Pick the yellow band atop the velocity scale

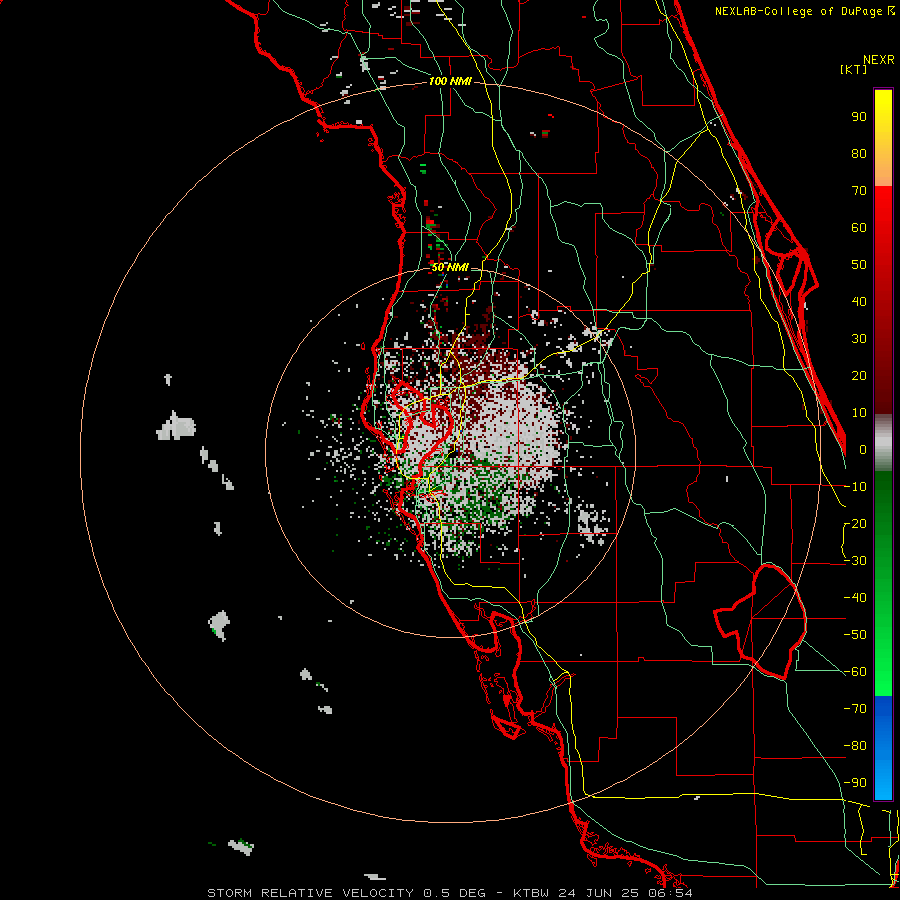pos(883,138)
